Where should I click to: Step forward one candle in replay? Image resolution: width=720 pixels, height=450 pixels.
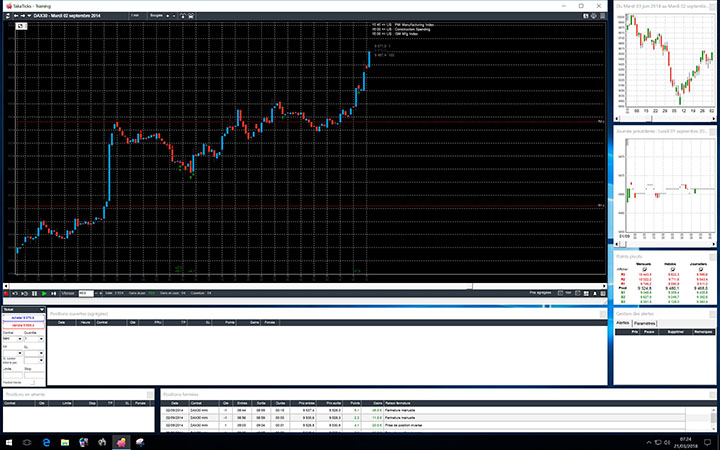click(x=25, y=293)
